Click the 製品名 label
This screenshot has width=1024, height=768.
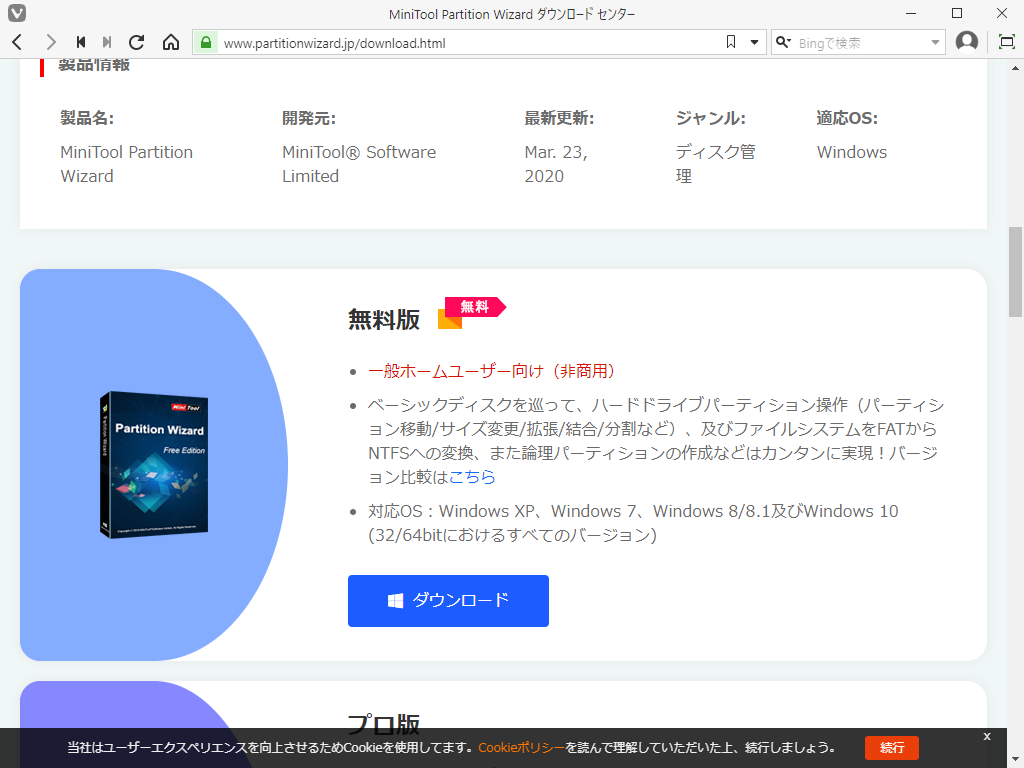[87, 118]
